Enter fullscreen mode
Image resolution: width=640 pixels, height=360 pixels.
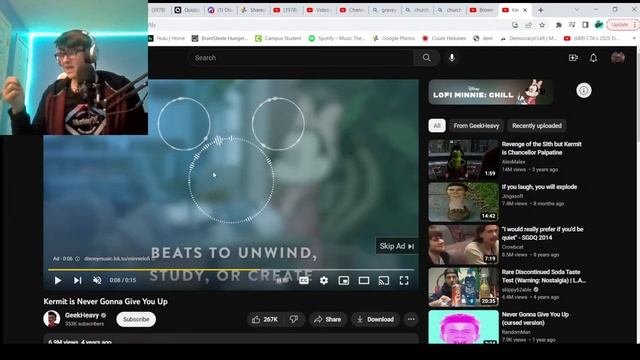tap(404, 280)
